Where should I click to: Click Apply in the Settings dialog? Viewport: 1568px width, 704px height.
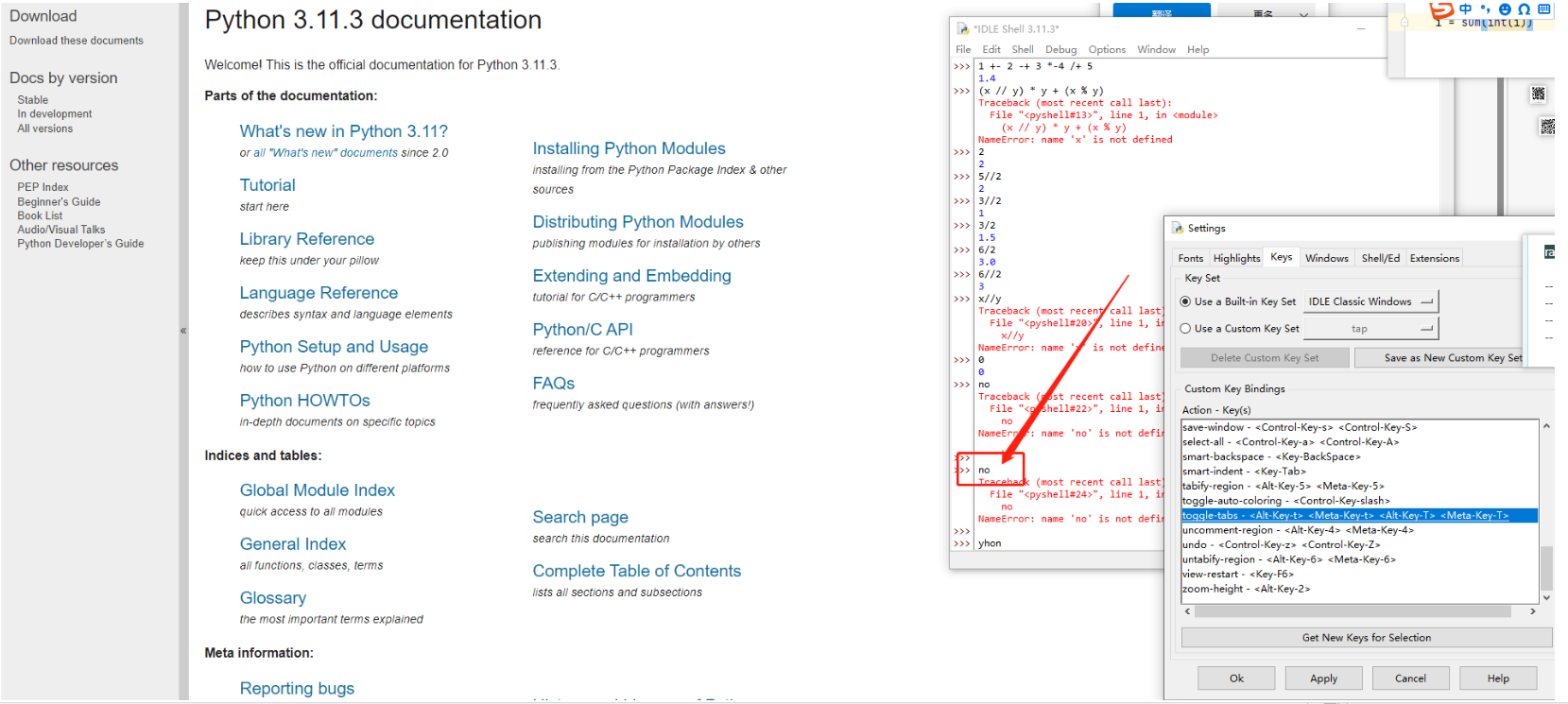click(1324, 678)
